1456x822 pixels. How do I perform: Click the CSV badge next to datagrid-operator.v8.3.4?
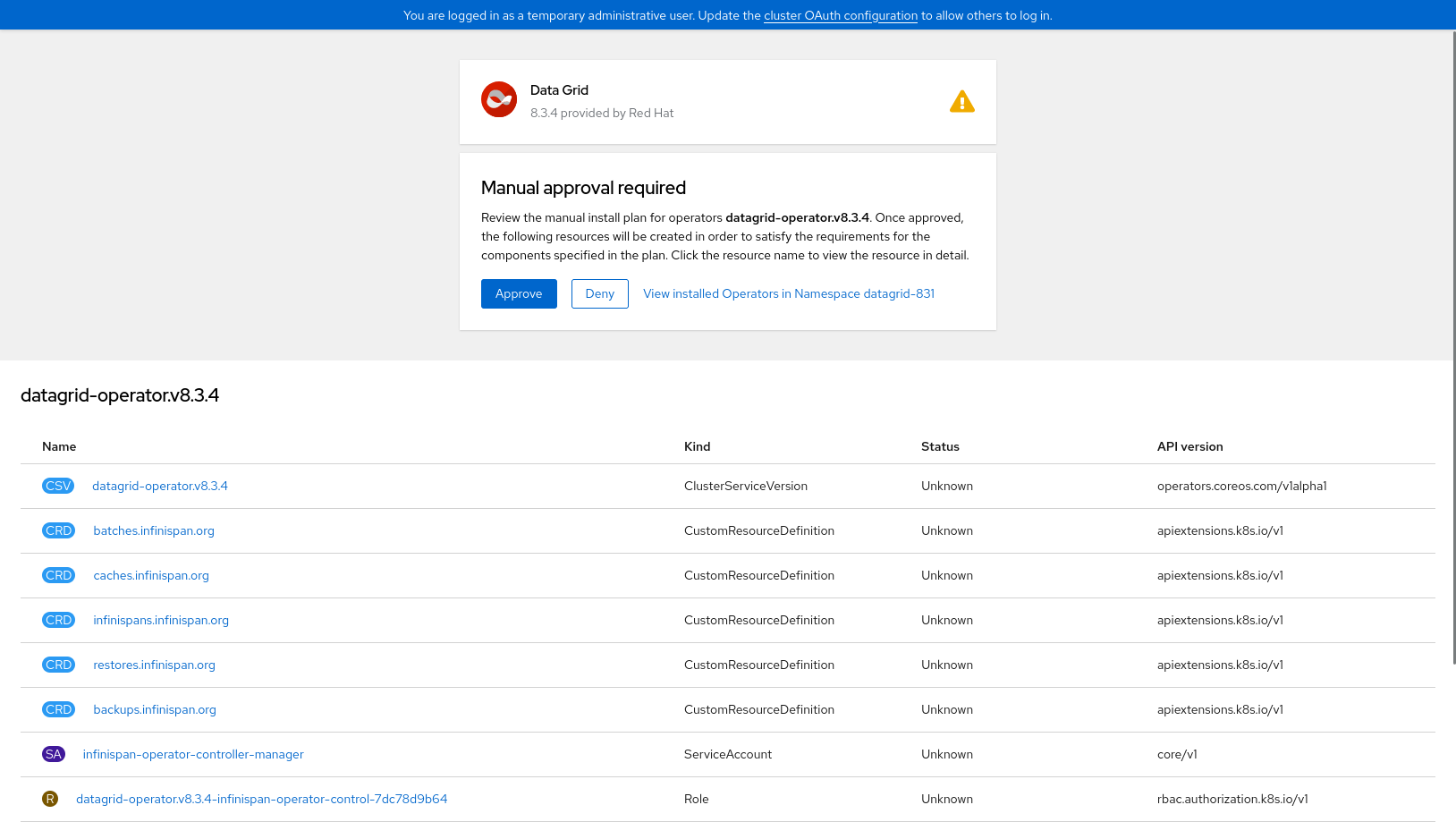click(58, 486)
